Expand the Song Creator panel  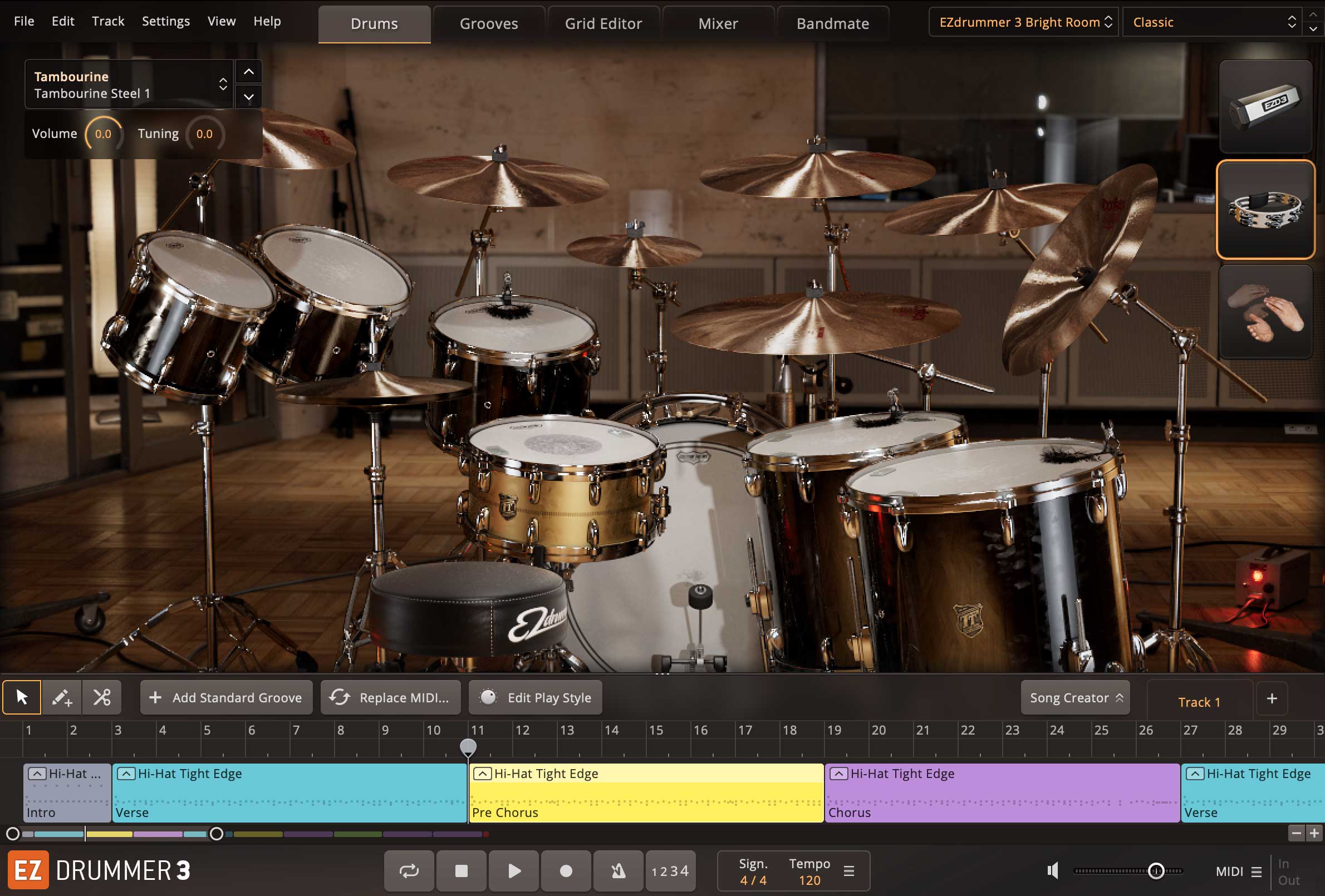click(x=1075, y=698)
